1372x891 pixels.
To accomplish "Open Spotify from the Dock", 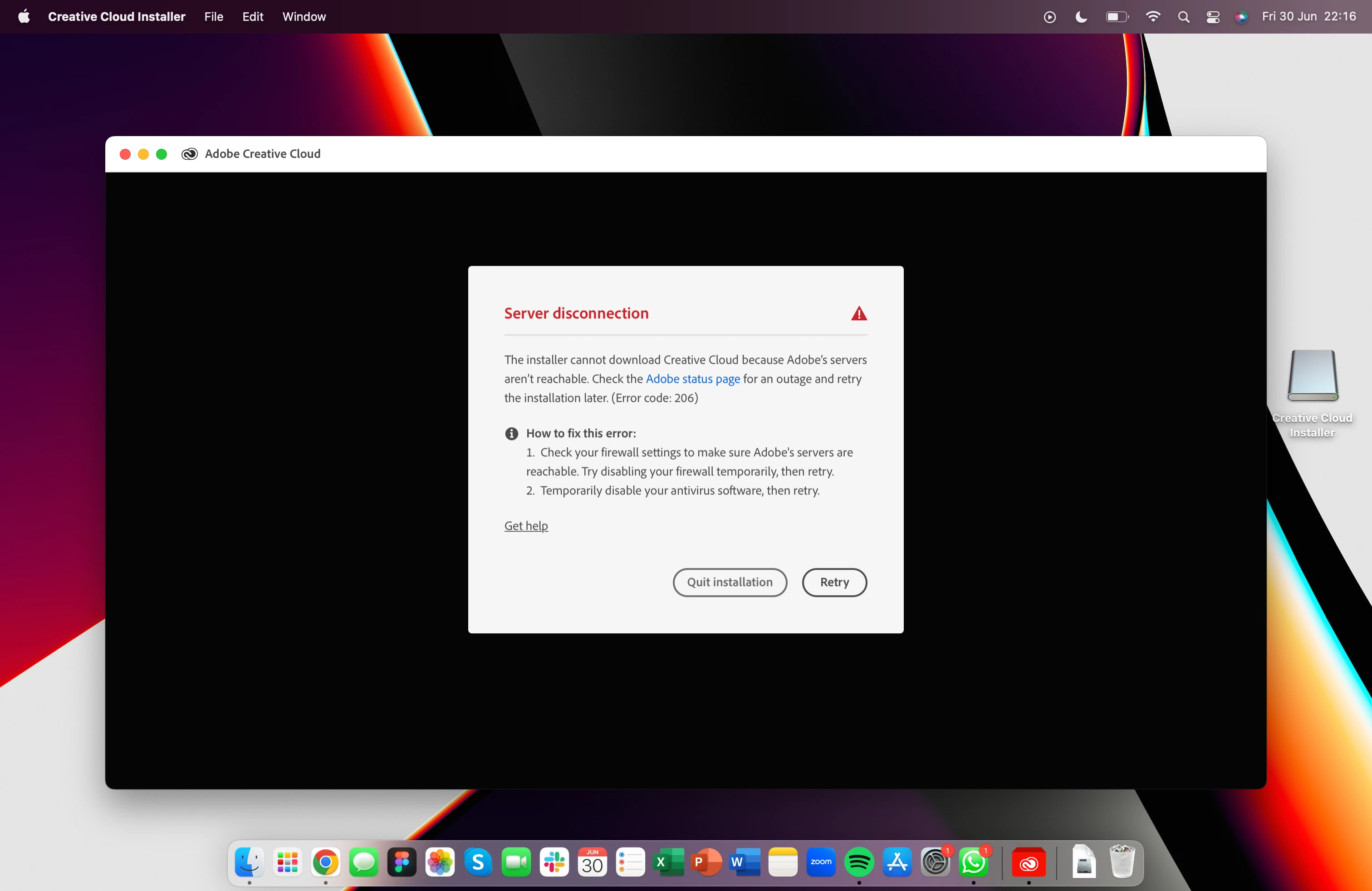I will (x=858, y=862).
